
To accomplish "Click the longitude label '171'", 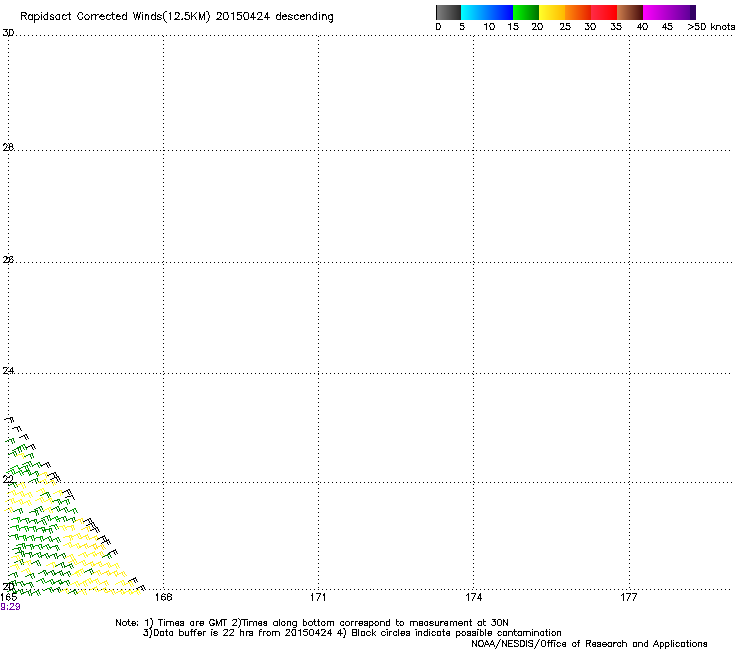I will pyautogui.click(x=318, y=597).
